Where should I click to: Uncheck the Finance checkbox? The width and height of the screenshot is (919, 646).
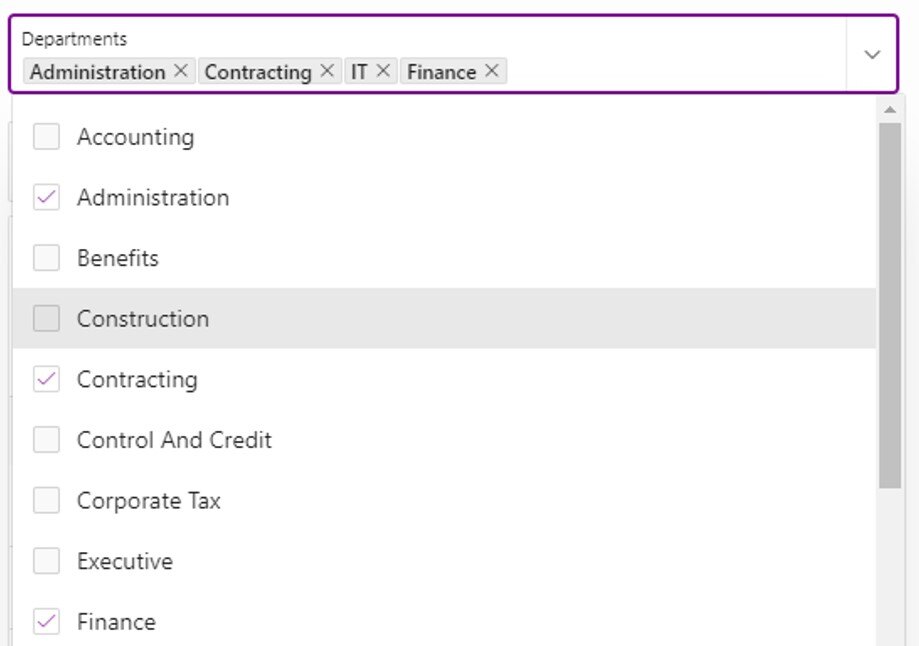click(x=46, y=621)
